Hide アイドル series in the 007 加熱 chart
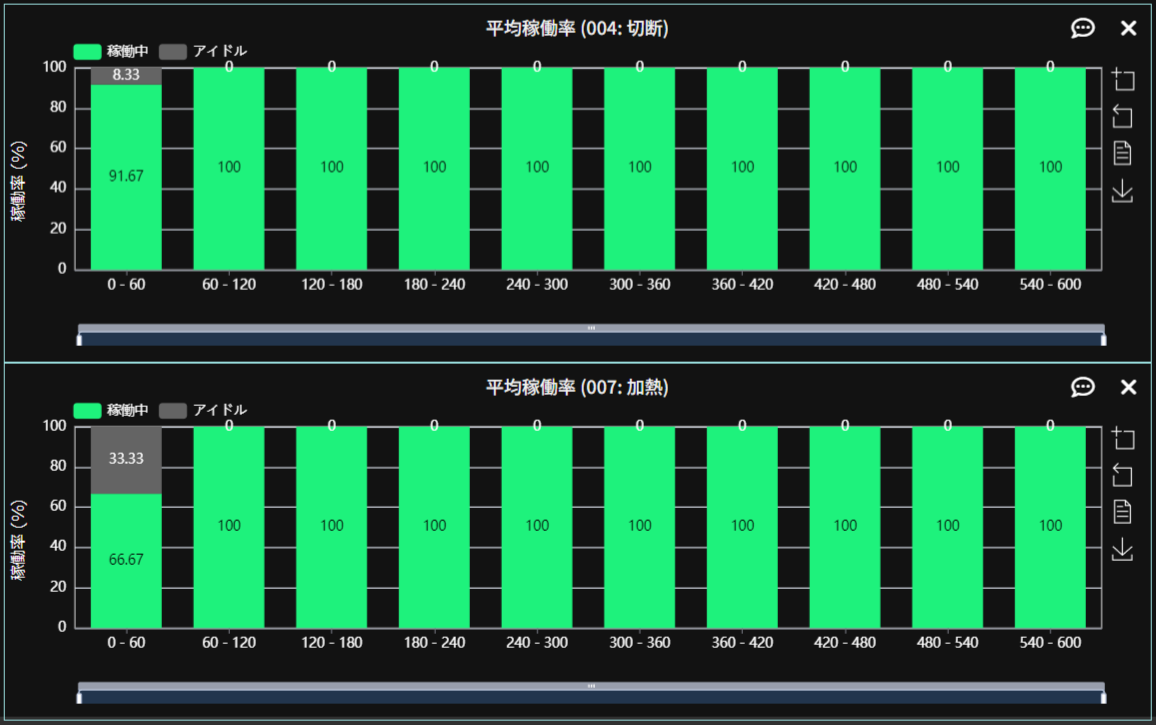This screenshot has height=725, width=1156. (203, 410)
